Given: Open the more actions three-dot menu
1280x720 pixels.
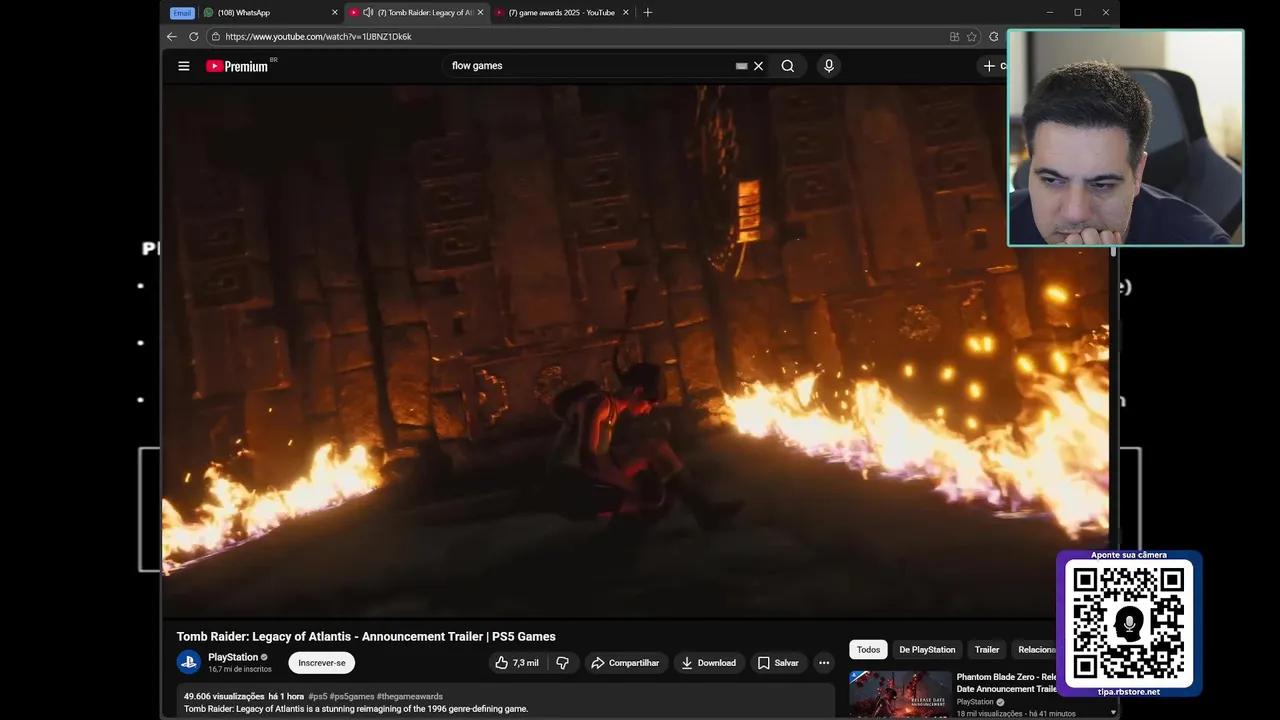Looking at the screenshot, I should [823, 662].
